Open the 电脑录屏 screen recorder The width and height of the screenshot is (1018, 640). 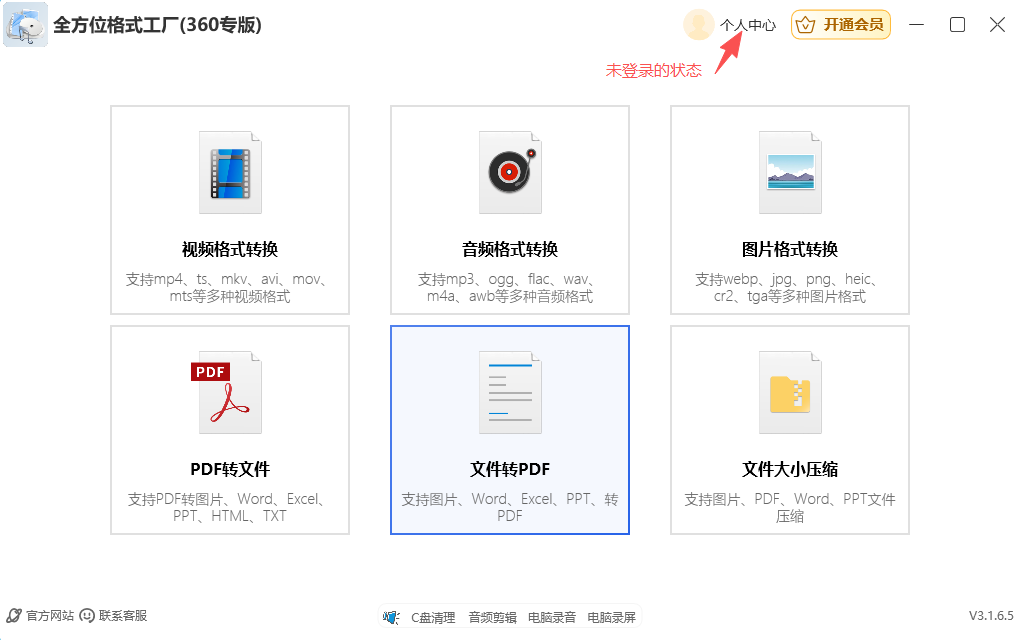click(x=611, y=618)
